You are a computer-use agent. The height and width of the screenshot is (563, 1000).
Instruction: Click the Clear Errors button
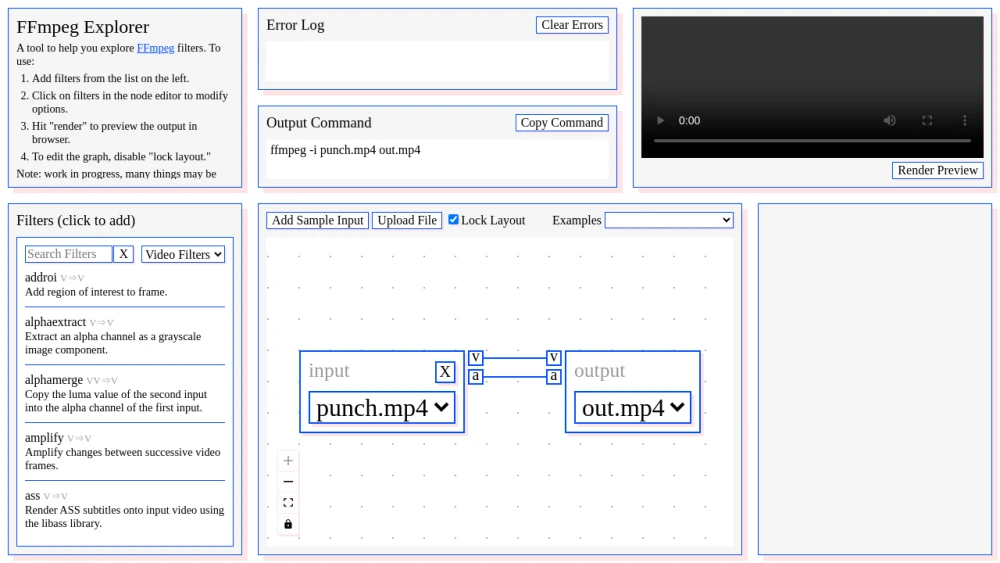coord(572,25)
